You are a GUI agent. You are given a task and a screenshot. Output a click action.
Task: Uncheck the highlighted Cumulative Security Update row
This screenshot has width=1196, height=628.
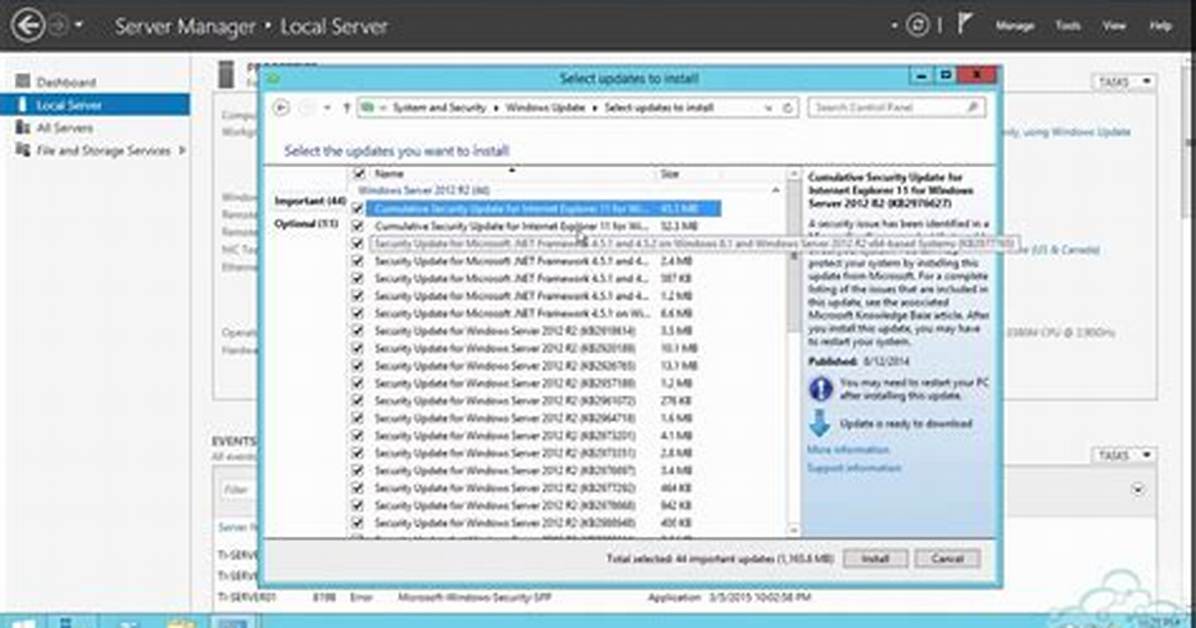(357, 208)
